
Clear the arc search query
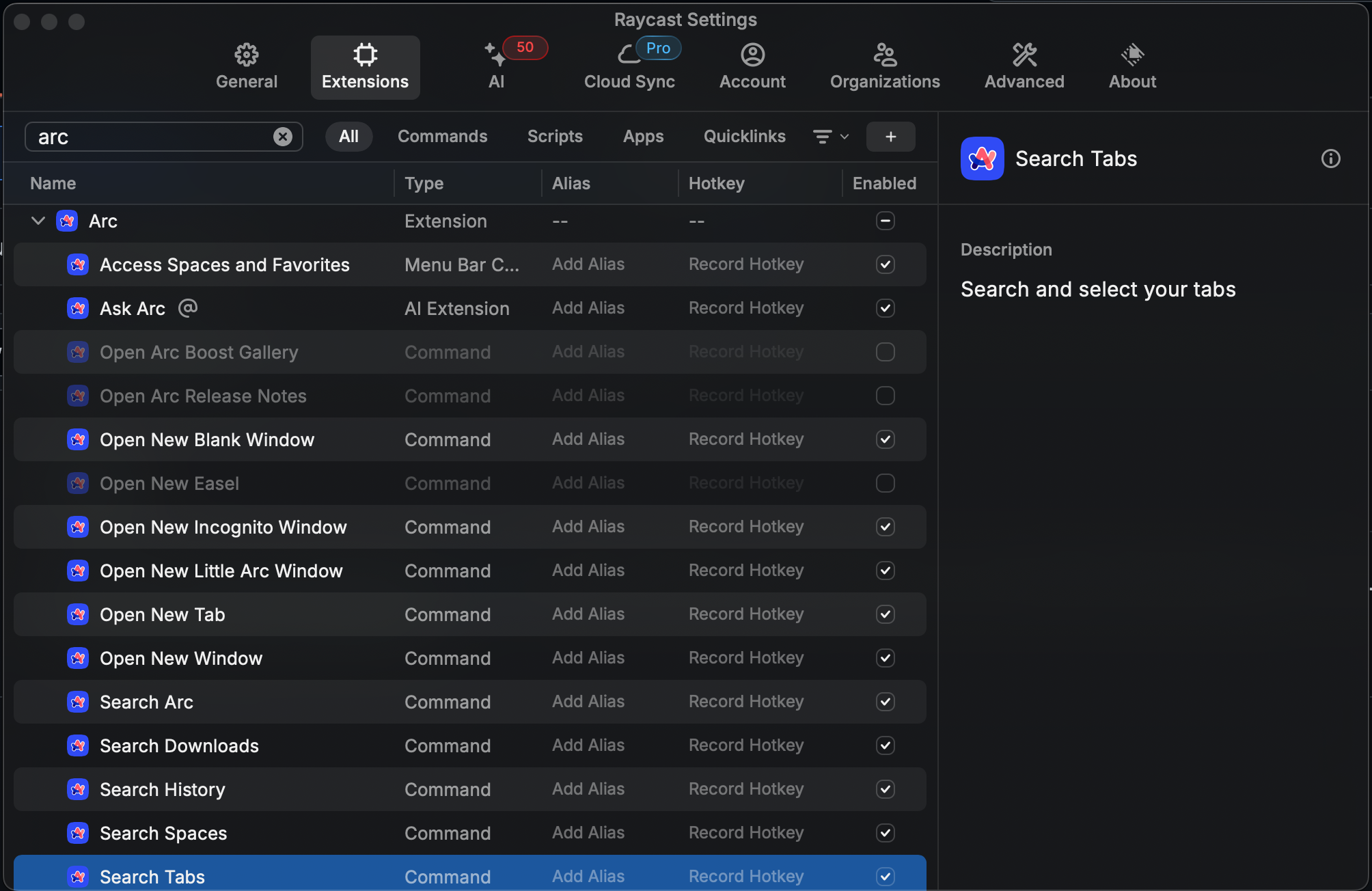click(x=283, y=137)
